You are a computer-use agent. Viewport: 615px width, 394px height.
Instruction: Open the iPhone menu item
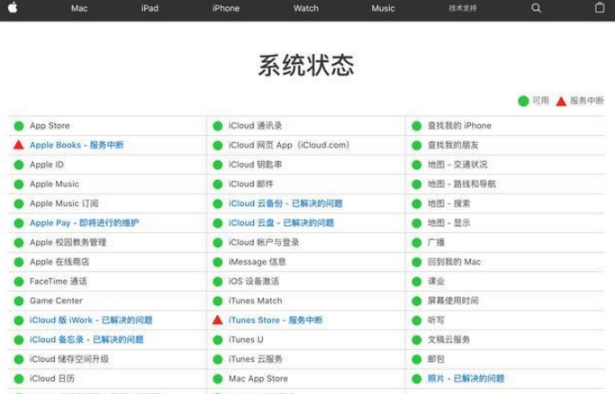click(x=226, y=8)
